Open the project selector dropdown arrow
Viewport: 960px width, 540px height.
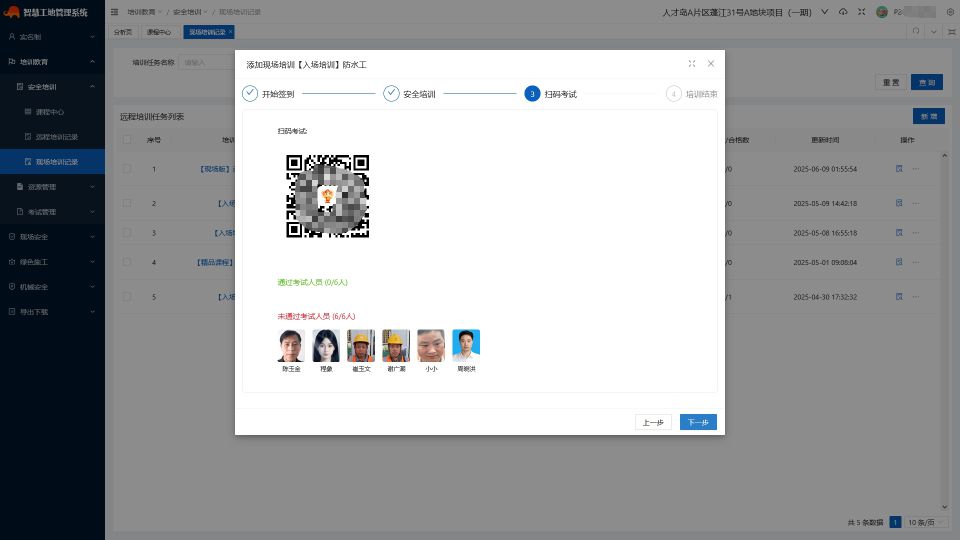(x=825, y=12)
